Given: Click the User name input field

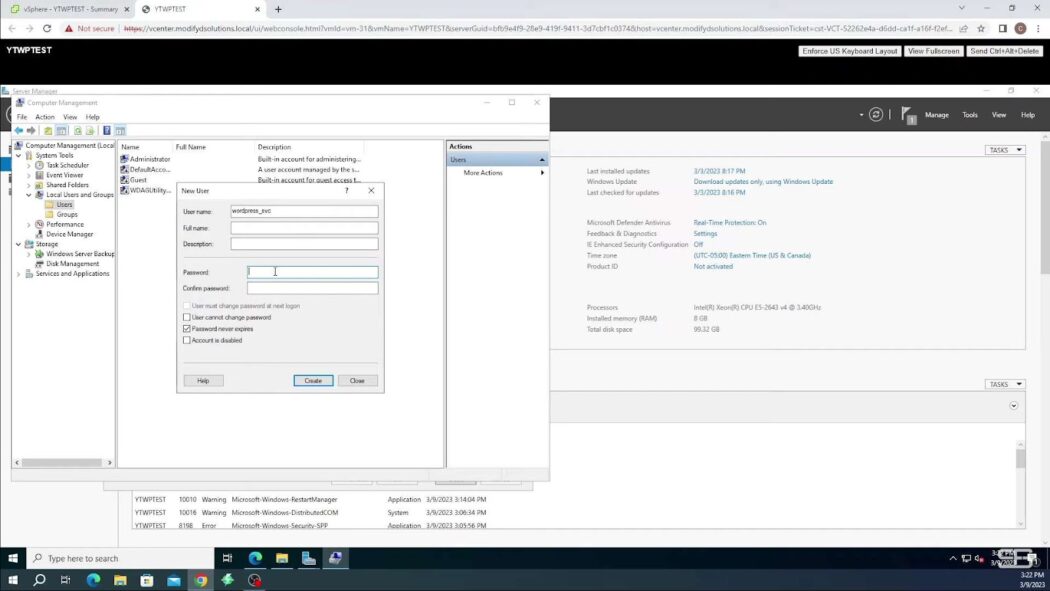Looking at the screenshot, I should 304,211.
